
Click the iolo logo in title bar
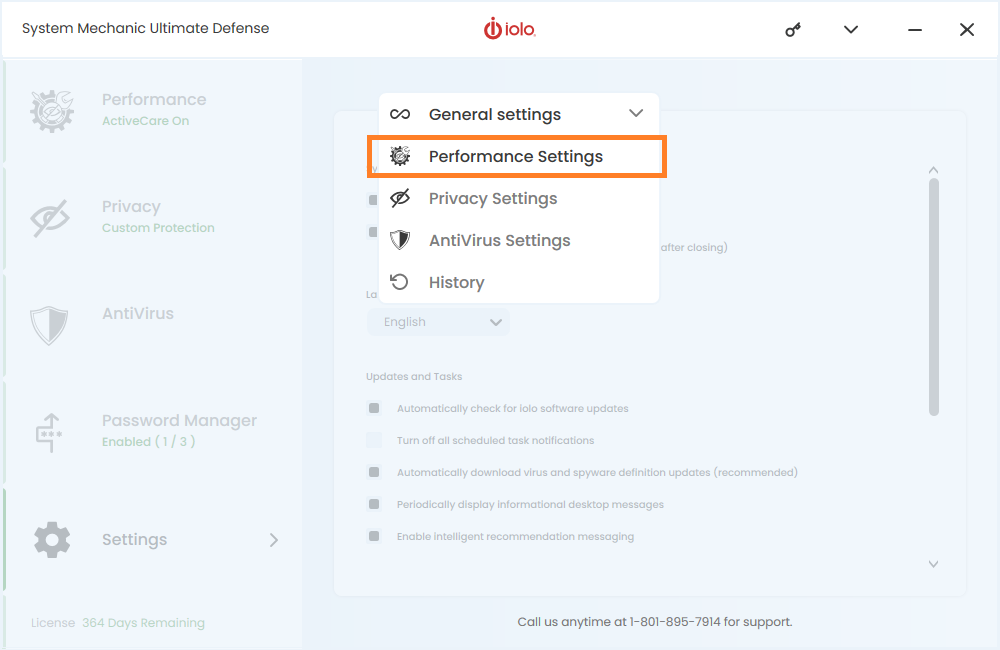click(x=509, y=29)
